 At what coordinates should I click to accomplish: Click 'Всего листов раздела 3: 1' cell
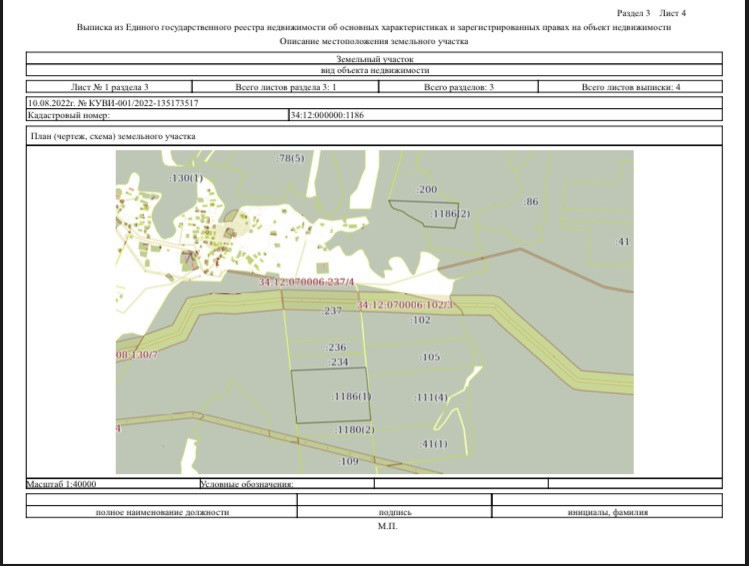(286, 87)
